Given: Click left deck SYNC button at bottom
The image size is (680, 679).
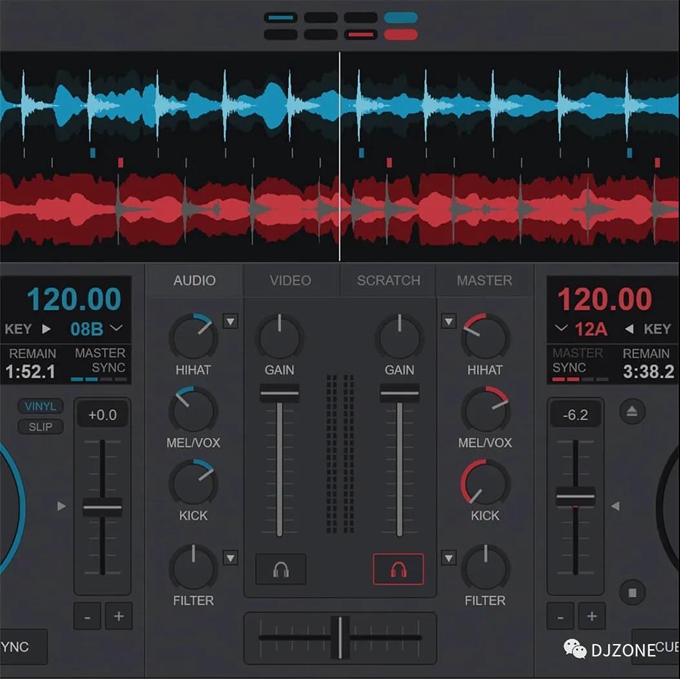Looking at the screenshot, I should click(23, 646).
